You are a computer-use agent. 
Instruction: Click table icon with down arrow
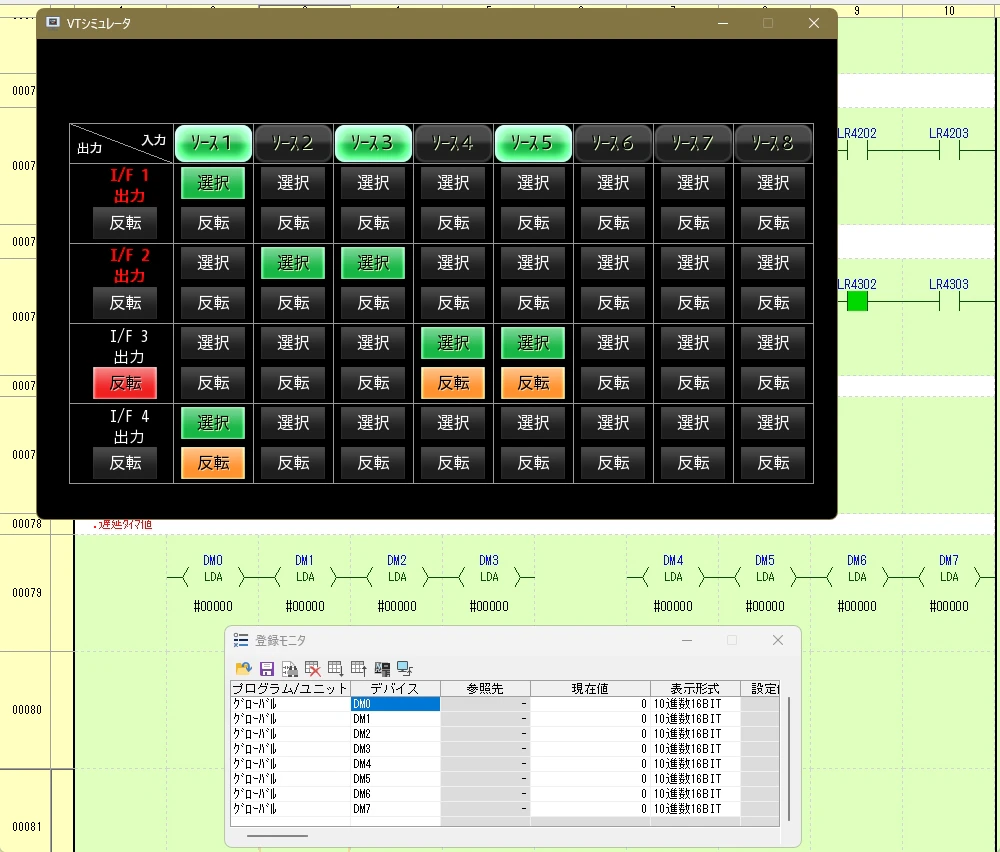point(335,668)
